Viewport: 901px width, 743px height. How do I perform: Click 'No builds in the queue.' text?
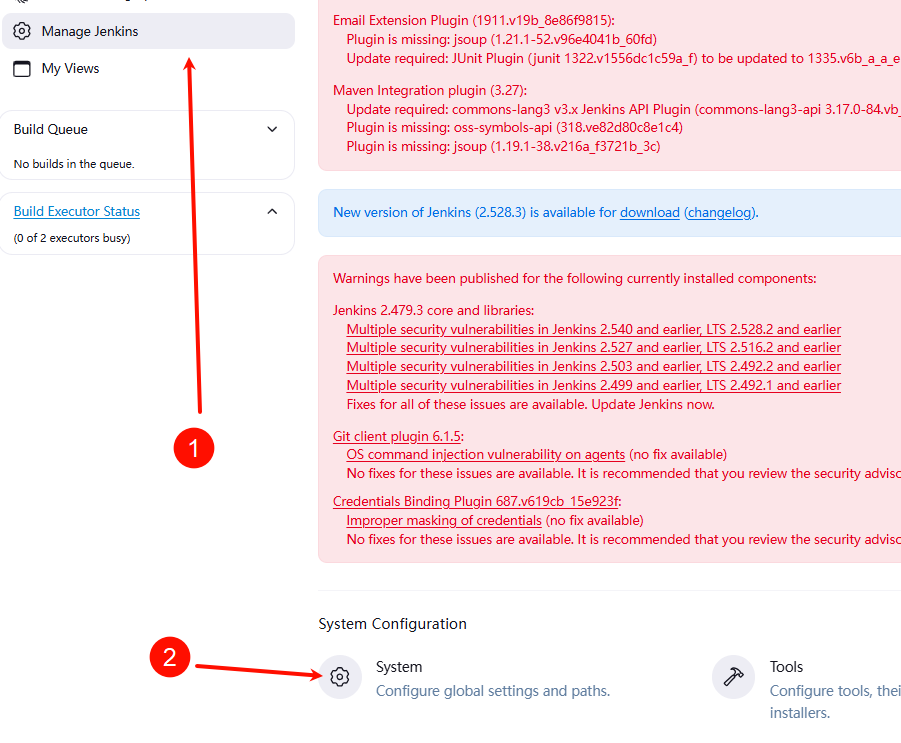[74, 164]
